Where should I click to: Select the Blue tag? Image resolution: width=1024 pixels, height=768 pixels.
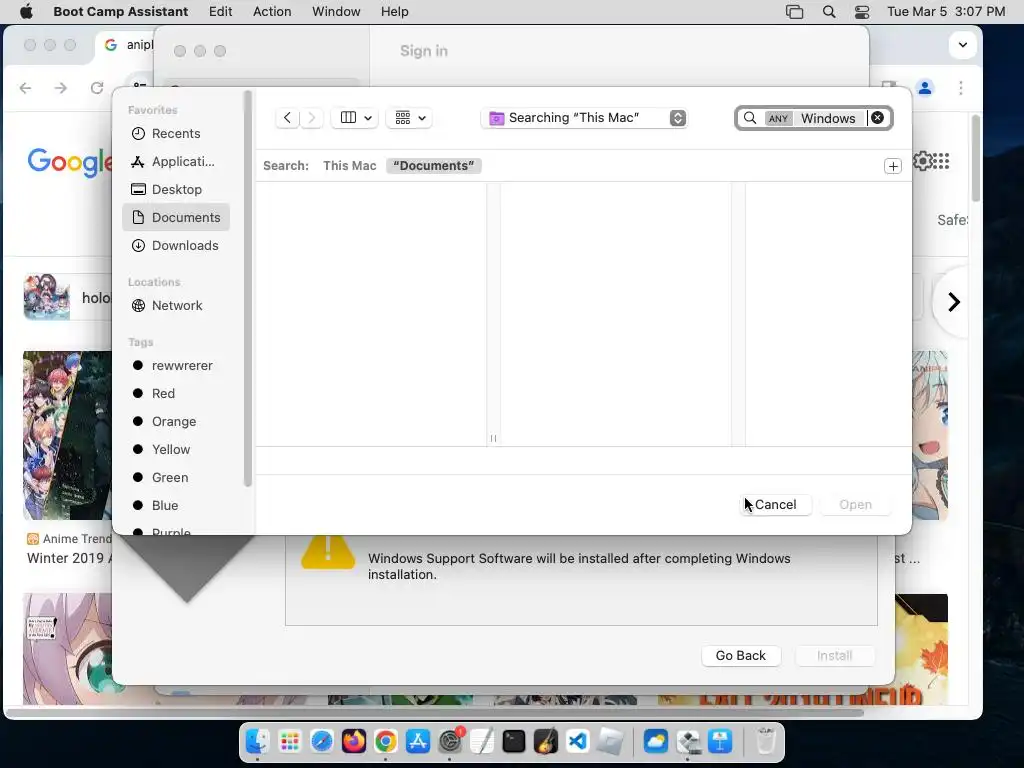click(x=176, y=506)
